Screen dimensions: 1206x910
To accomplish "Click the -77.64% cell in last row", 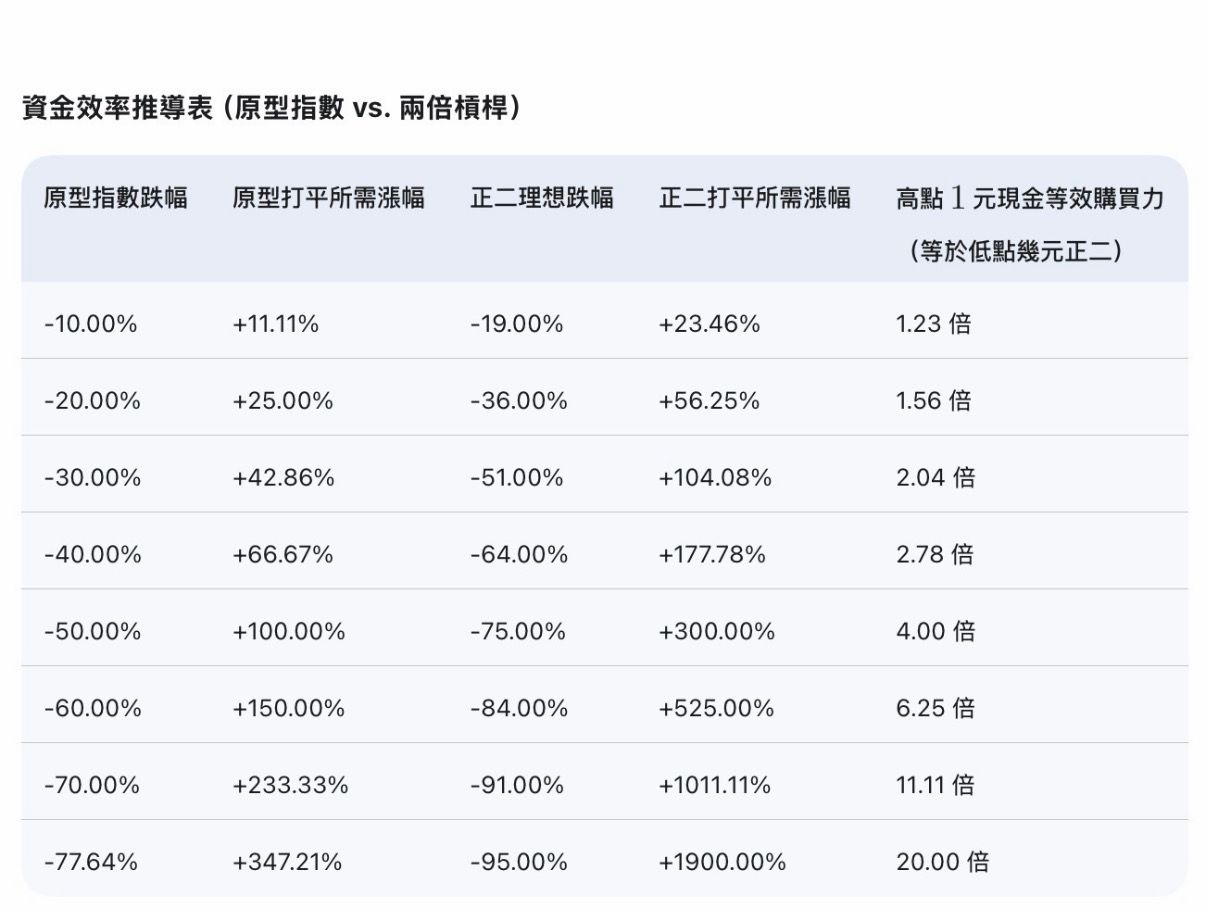I will click(x=91, y=862).
